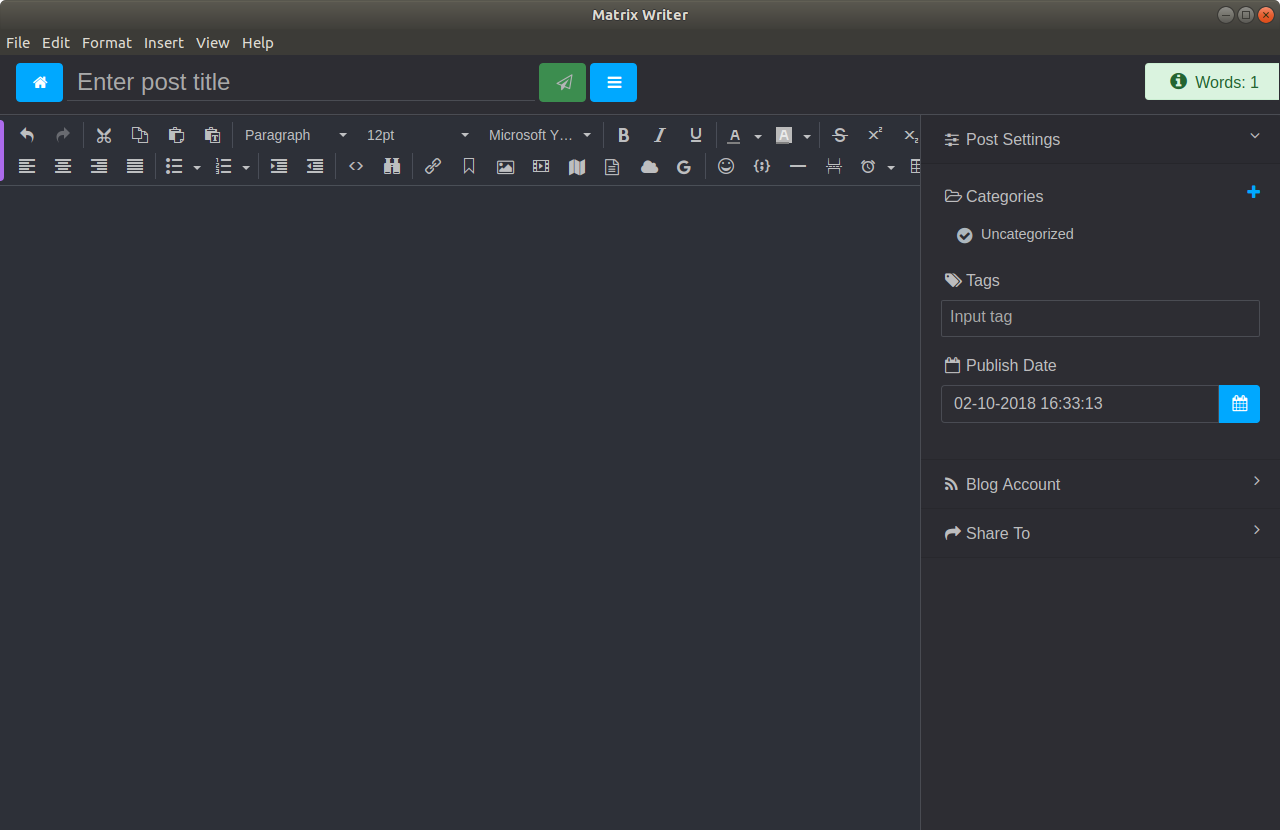1280x830 pixels.
Task: Open calendar picker for publish date
Action: point(1239,404)
